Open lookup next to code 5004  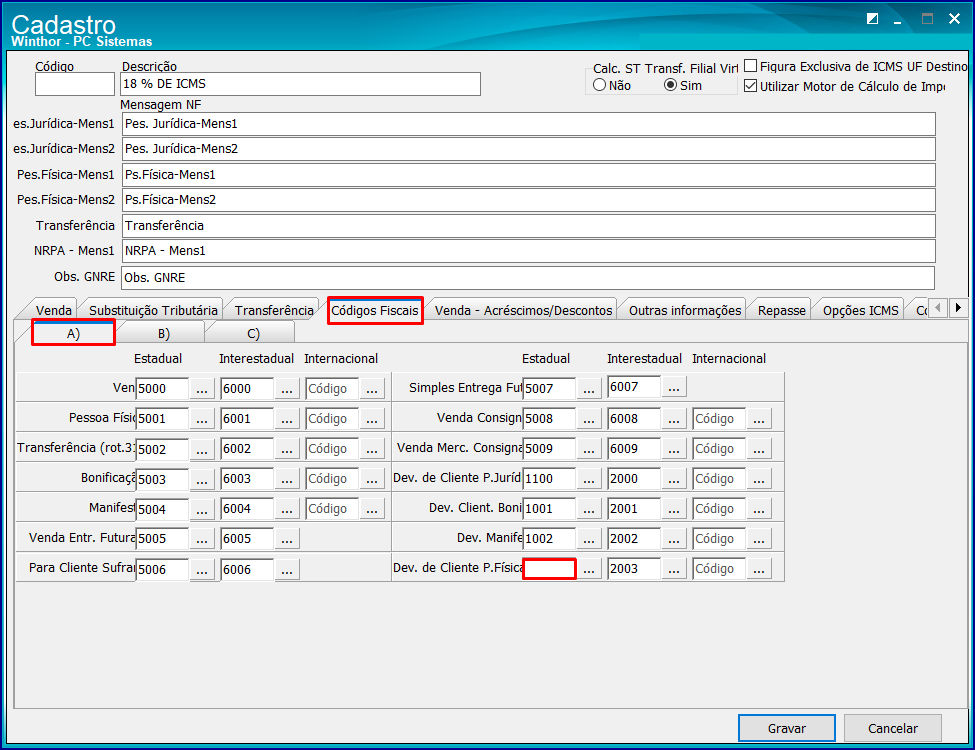click(201, 509)
